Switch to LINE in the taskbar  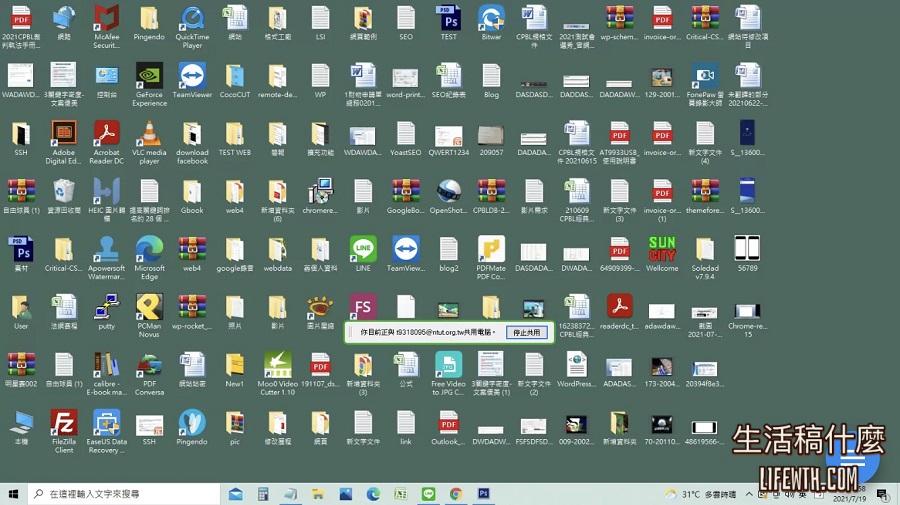coord(428,494)
